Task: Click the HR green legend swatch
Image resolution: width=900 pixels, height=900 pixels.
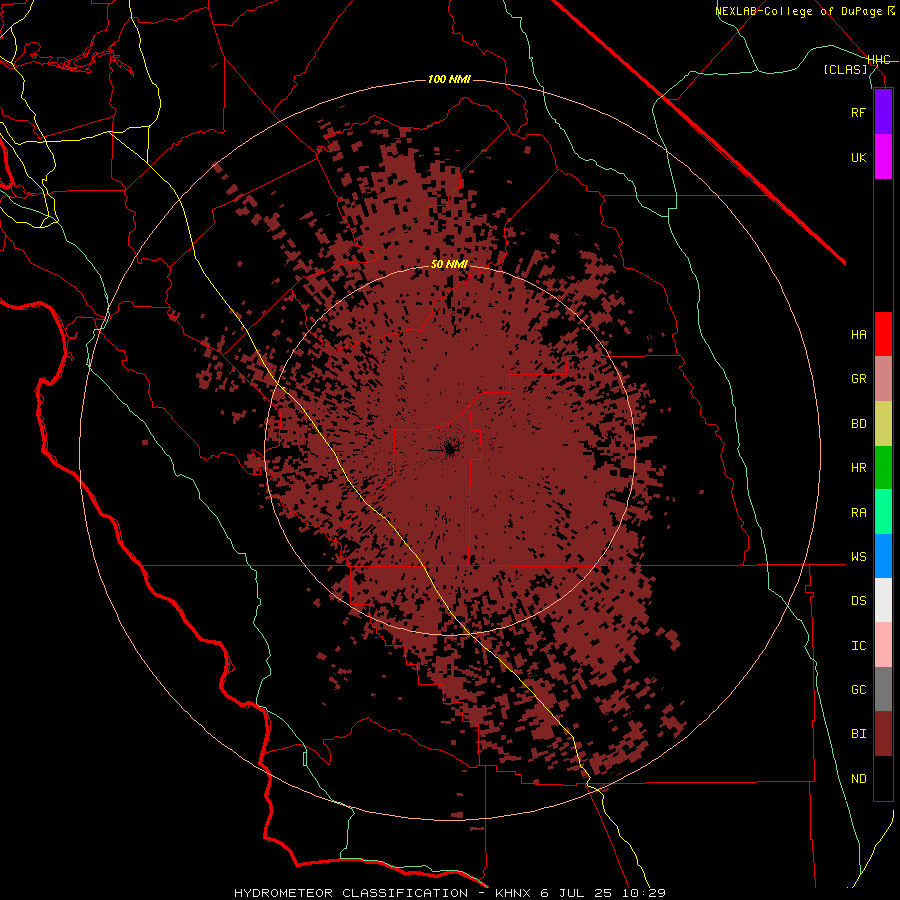Action: (x=883, y=468)
